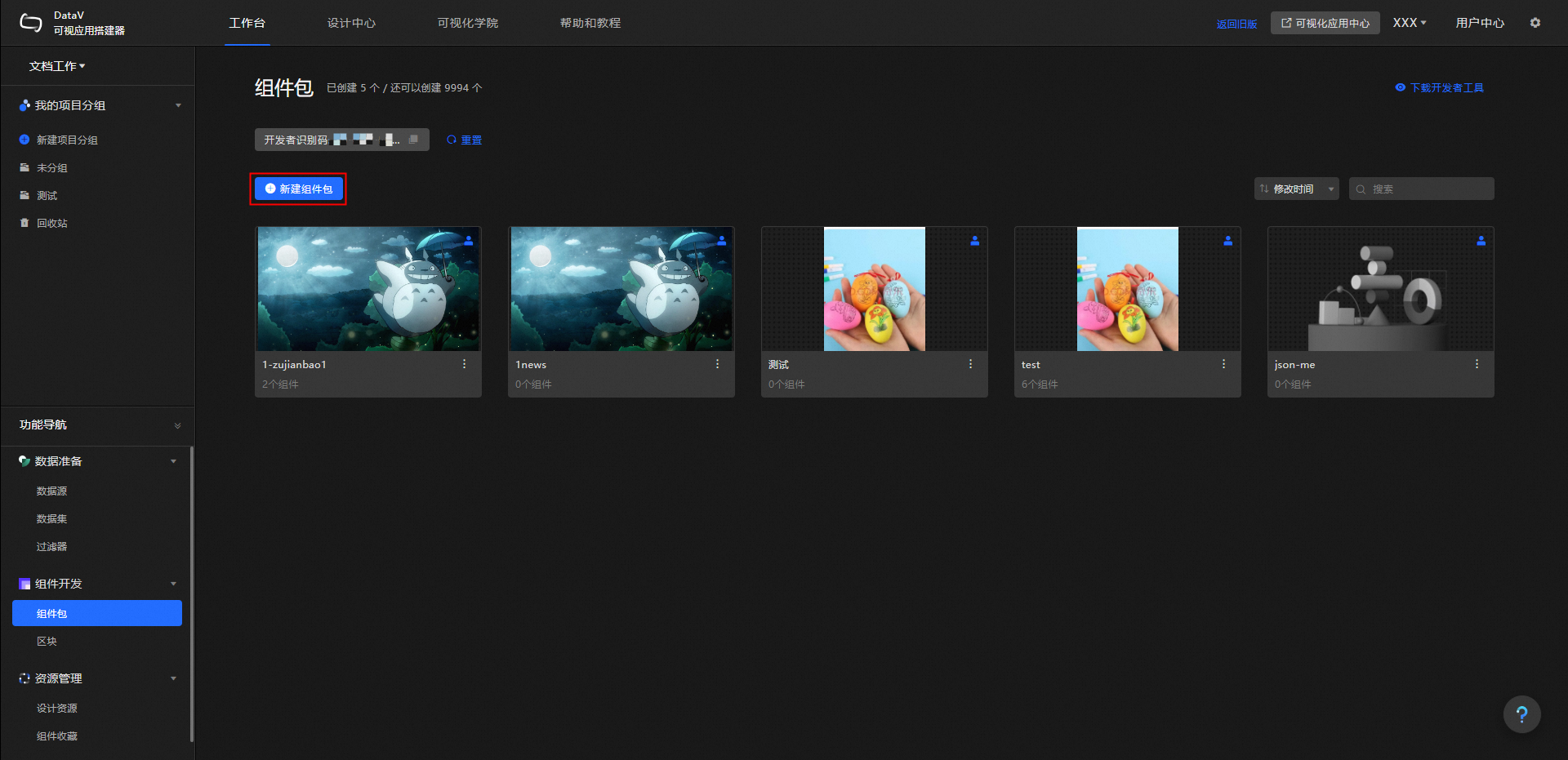Click the 下载开发者工具 link
The height and width of the screenshot is (760, 1568).
[x=1440, y=87]
